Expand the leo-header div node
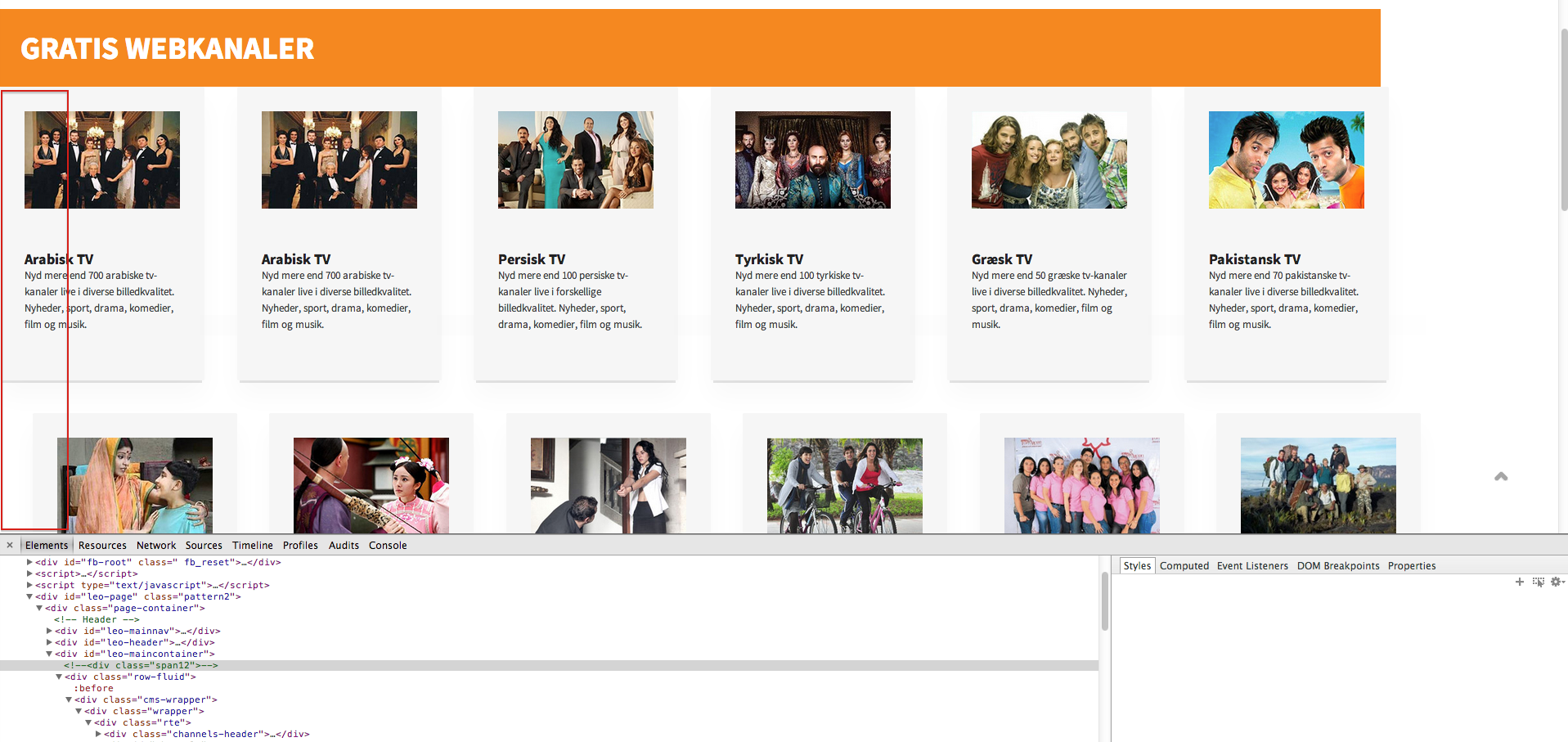Screen dimensions: 1568x742 coord(49,642)
